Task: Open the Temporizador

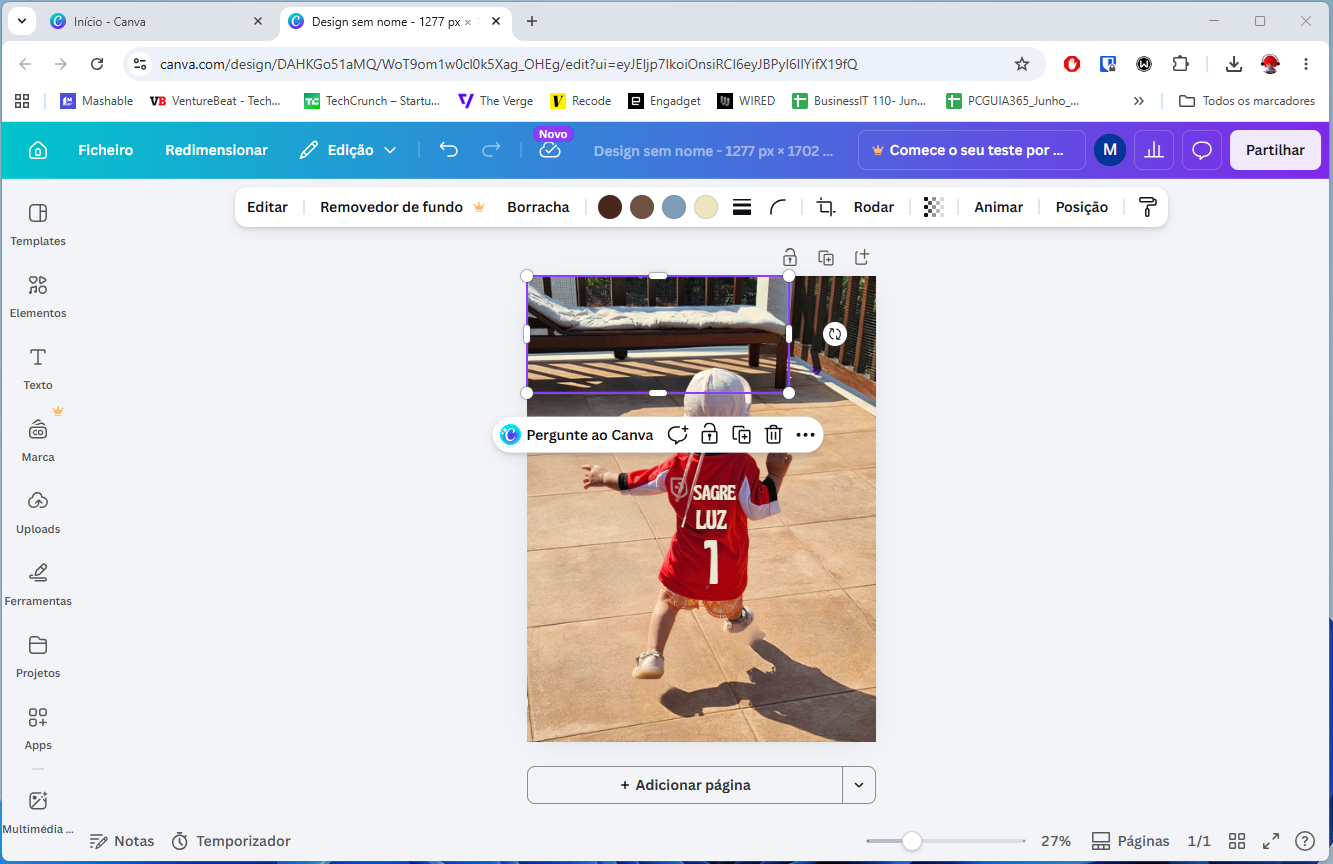Action: pyautogui.click(x=231, y=841)
